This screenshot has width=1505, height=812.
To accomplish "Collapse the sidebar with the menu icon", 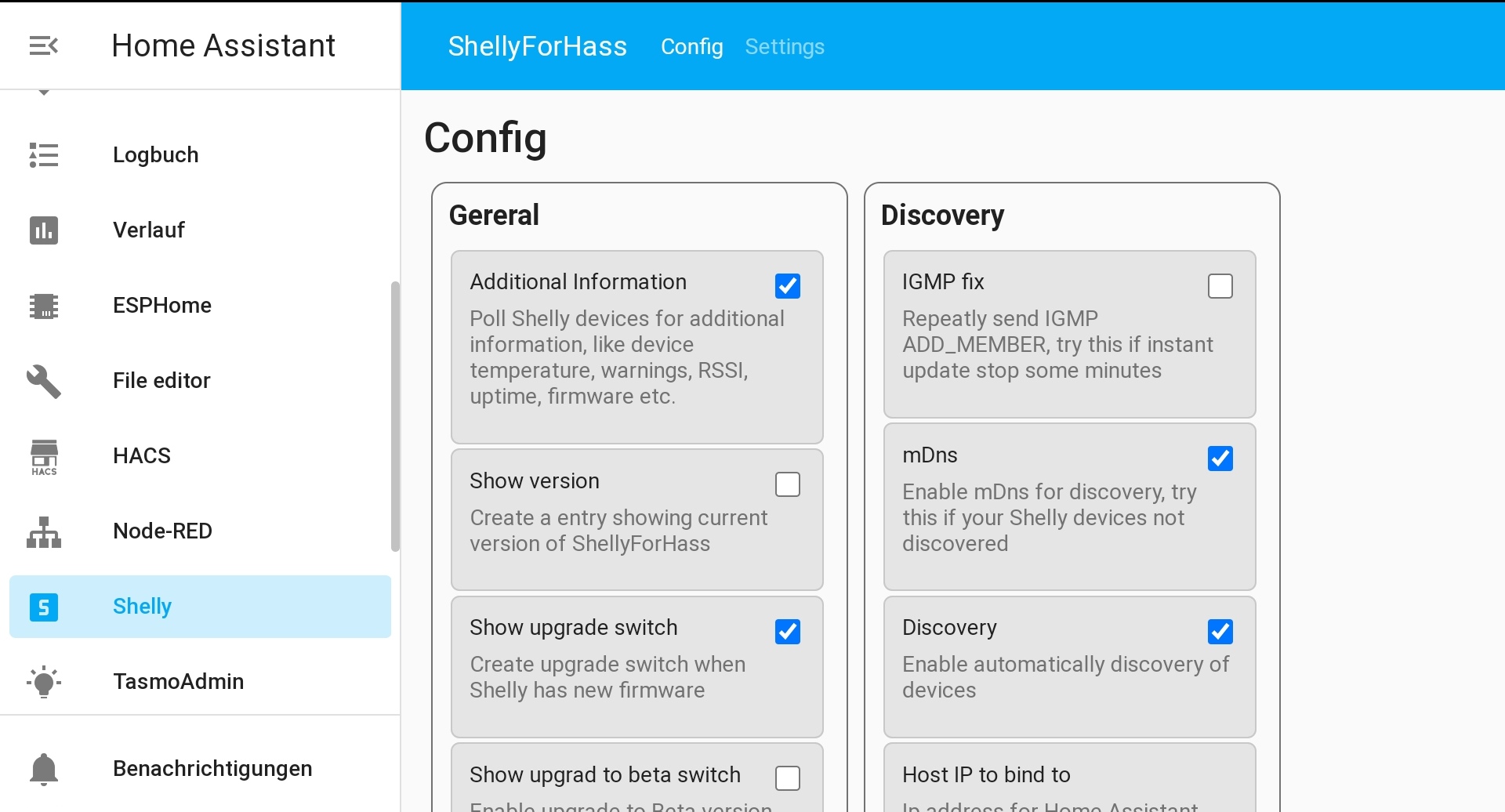I will 44,46.
